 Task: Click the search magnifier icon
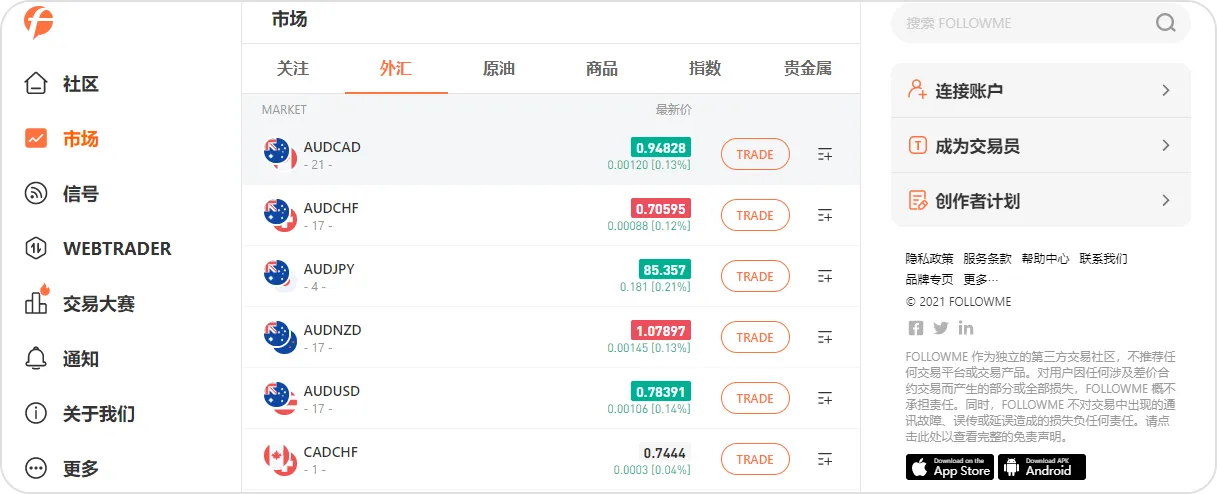pos(1166,23)
